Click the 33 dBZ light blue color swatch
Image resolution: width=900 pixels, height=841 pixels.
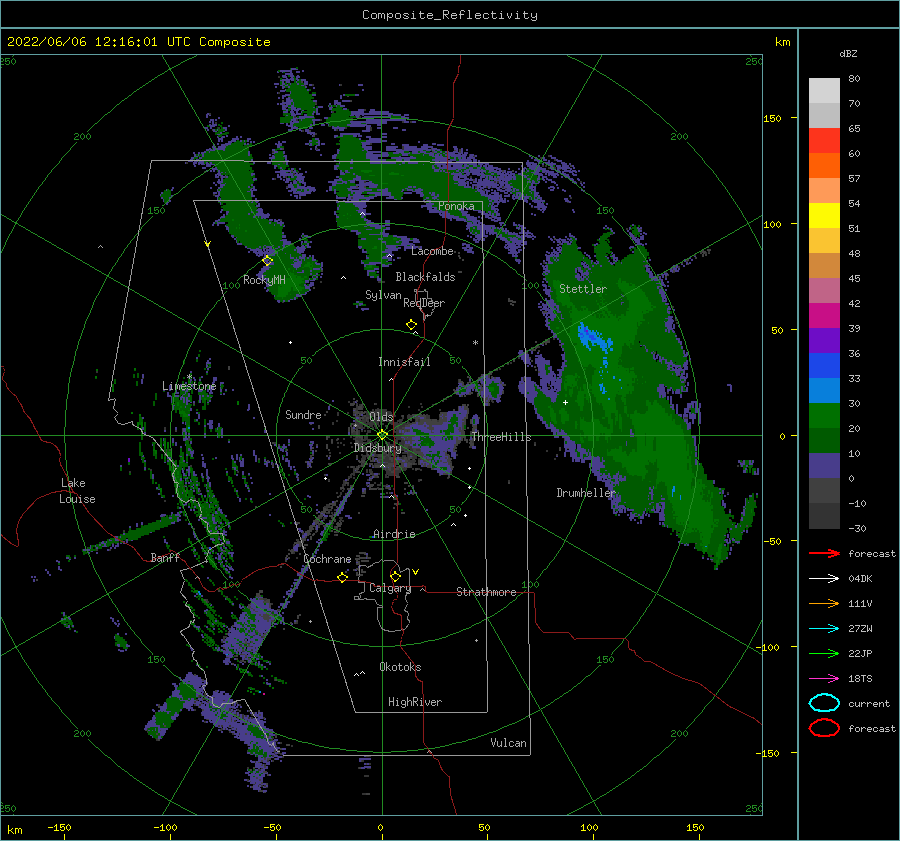point(824,390)
